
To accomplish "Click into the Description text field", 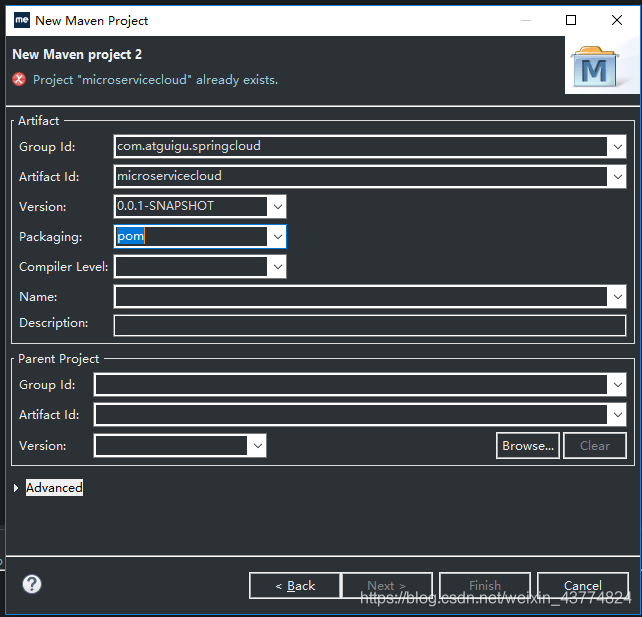I will coord(370,325).
